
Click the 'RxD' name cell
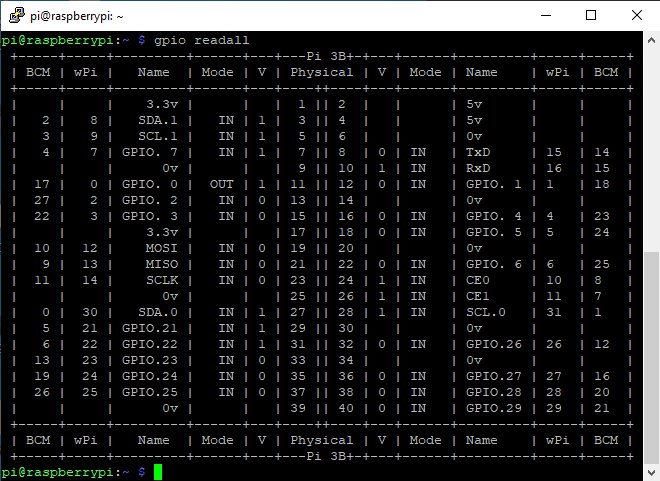click(x=478, y=168)
